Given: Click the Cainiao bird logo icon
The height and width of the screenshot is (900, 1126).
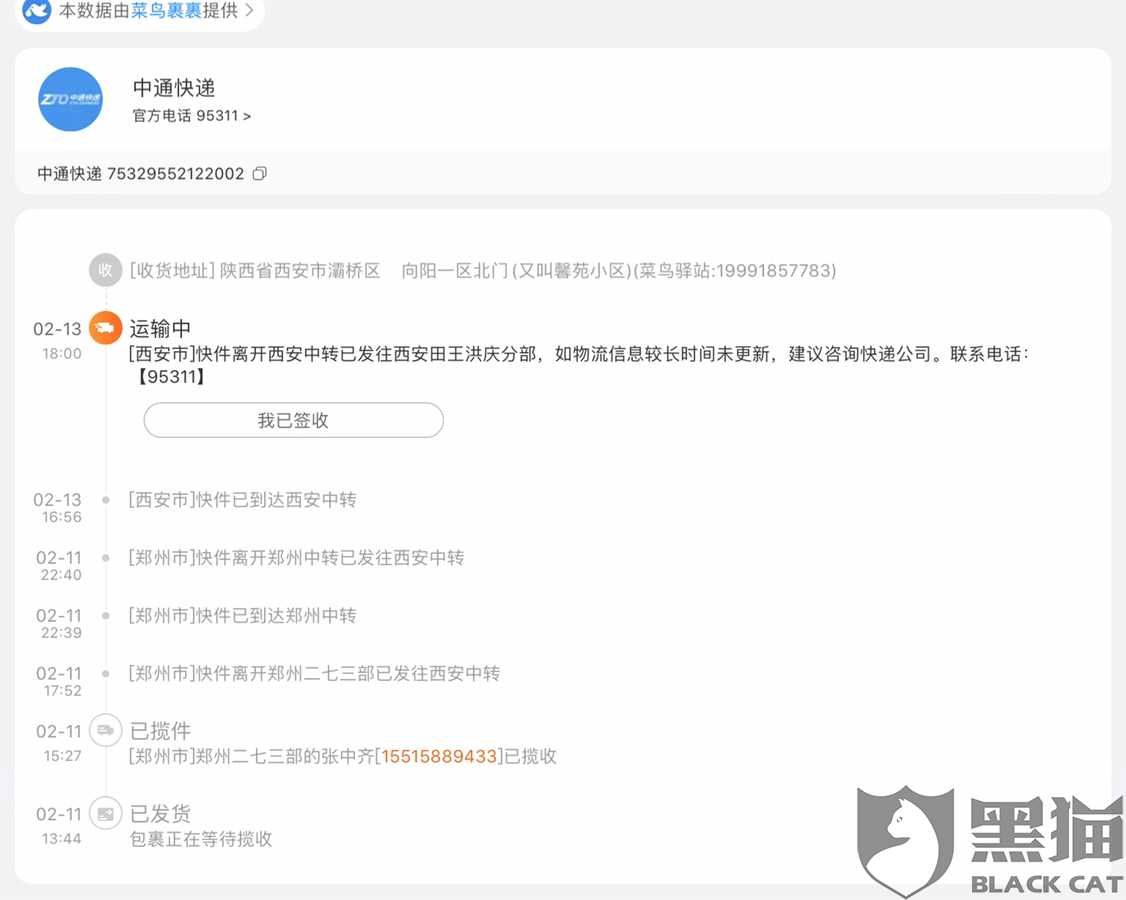Looking at the screenshot, I should tap(37, 10).
